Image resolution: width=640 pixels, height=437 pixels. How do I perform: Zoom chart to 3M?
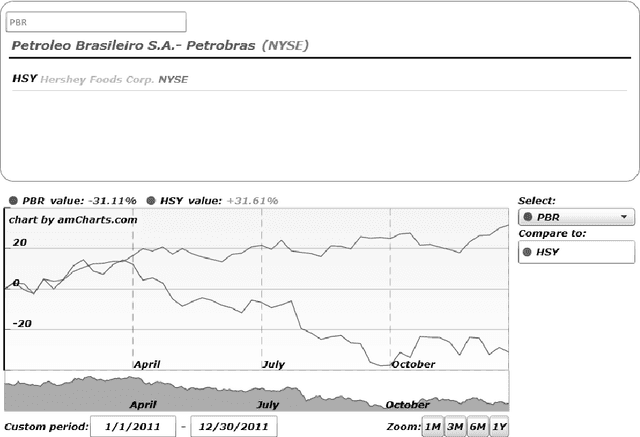[x=454, y=427]
